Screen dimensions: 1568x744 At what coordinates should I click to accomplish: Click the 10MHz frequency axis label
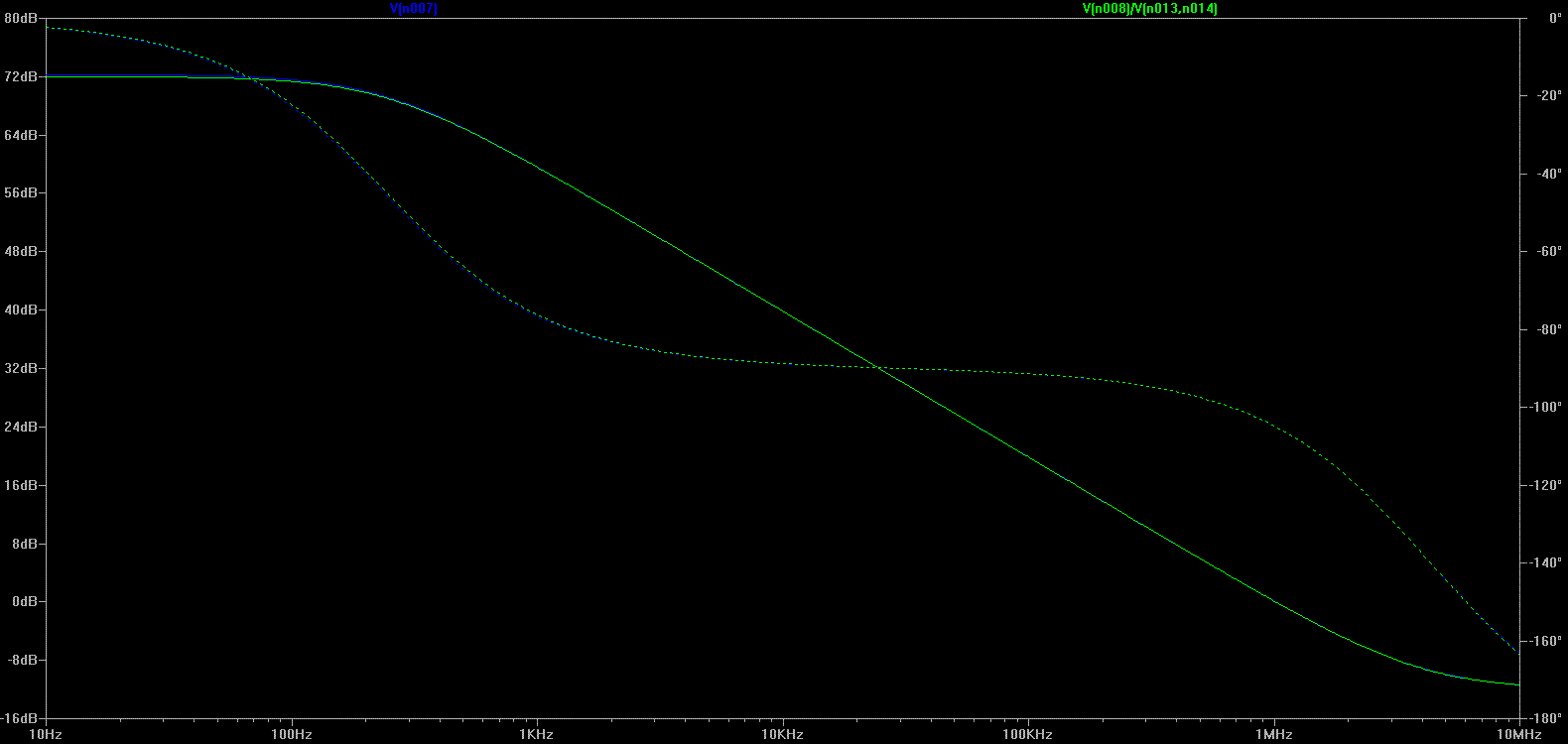[1518, 735]
